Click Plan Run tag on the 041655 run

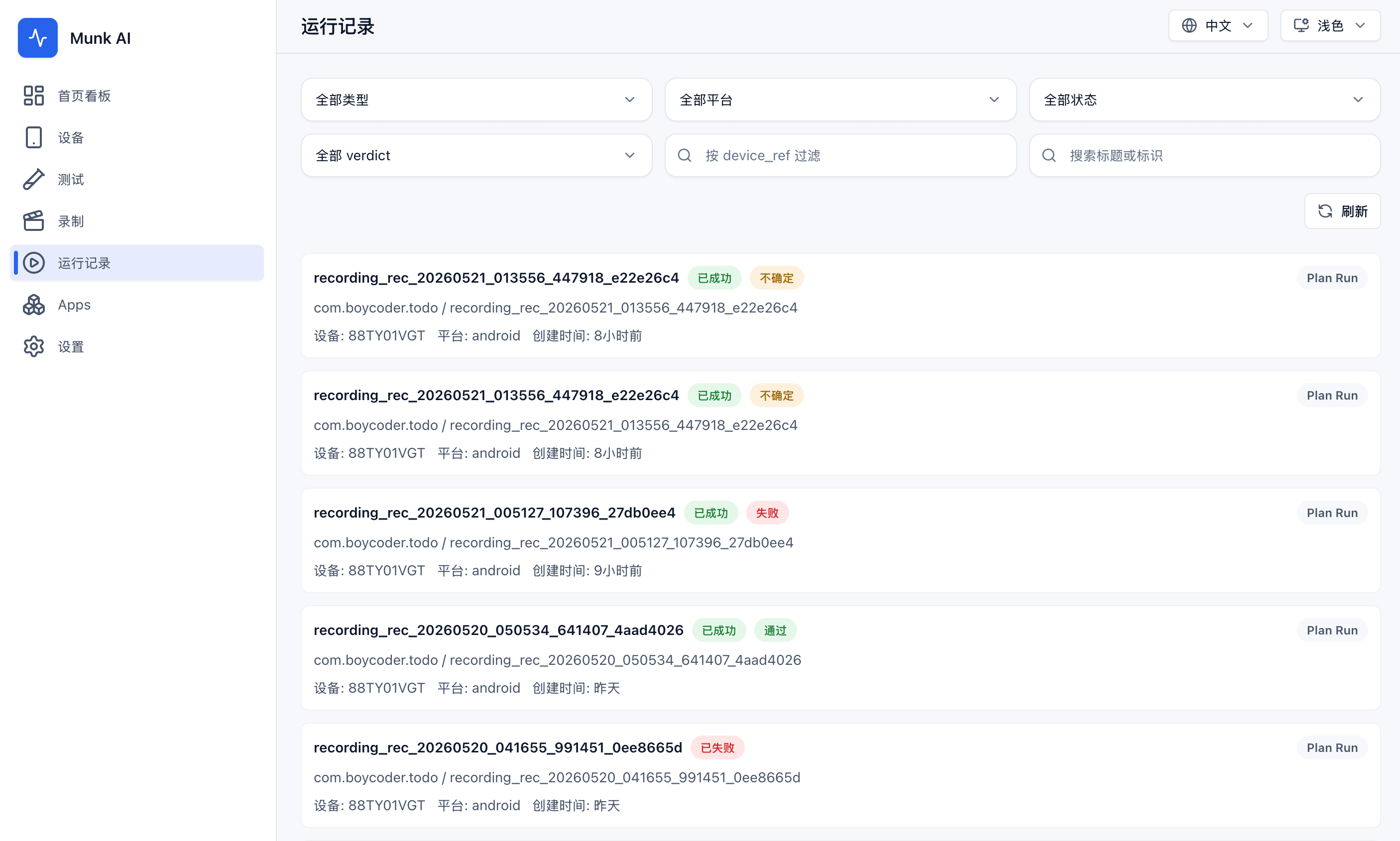click(1332, 747)
